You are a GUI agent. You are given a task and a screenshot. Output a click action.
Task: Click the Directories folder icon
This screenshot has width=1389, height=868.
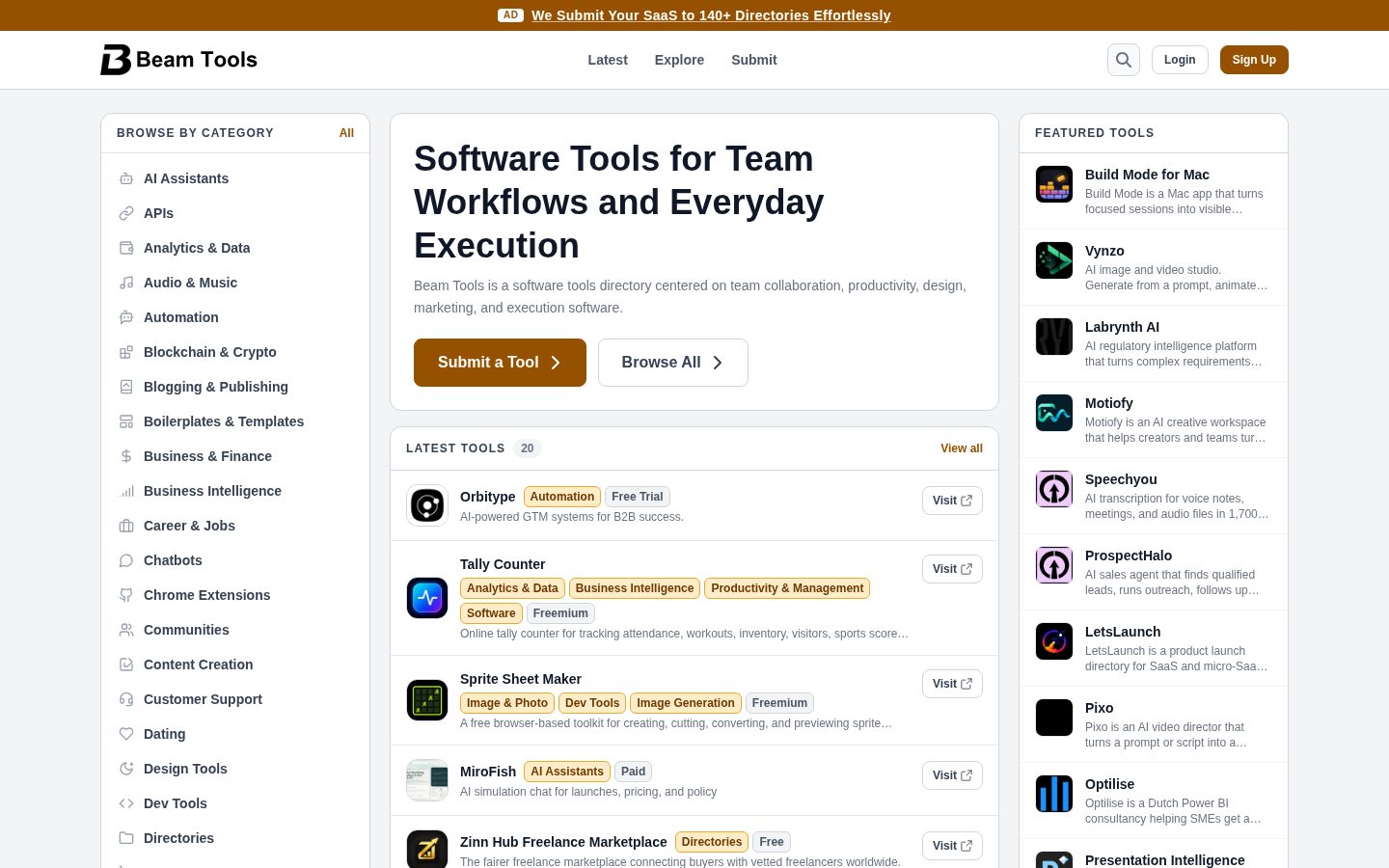tap(126, 838)
